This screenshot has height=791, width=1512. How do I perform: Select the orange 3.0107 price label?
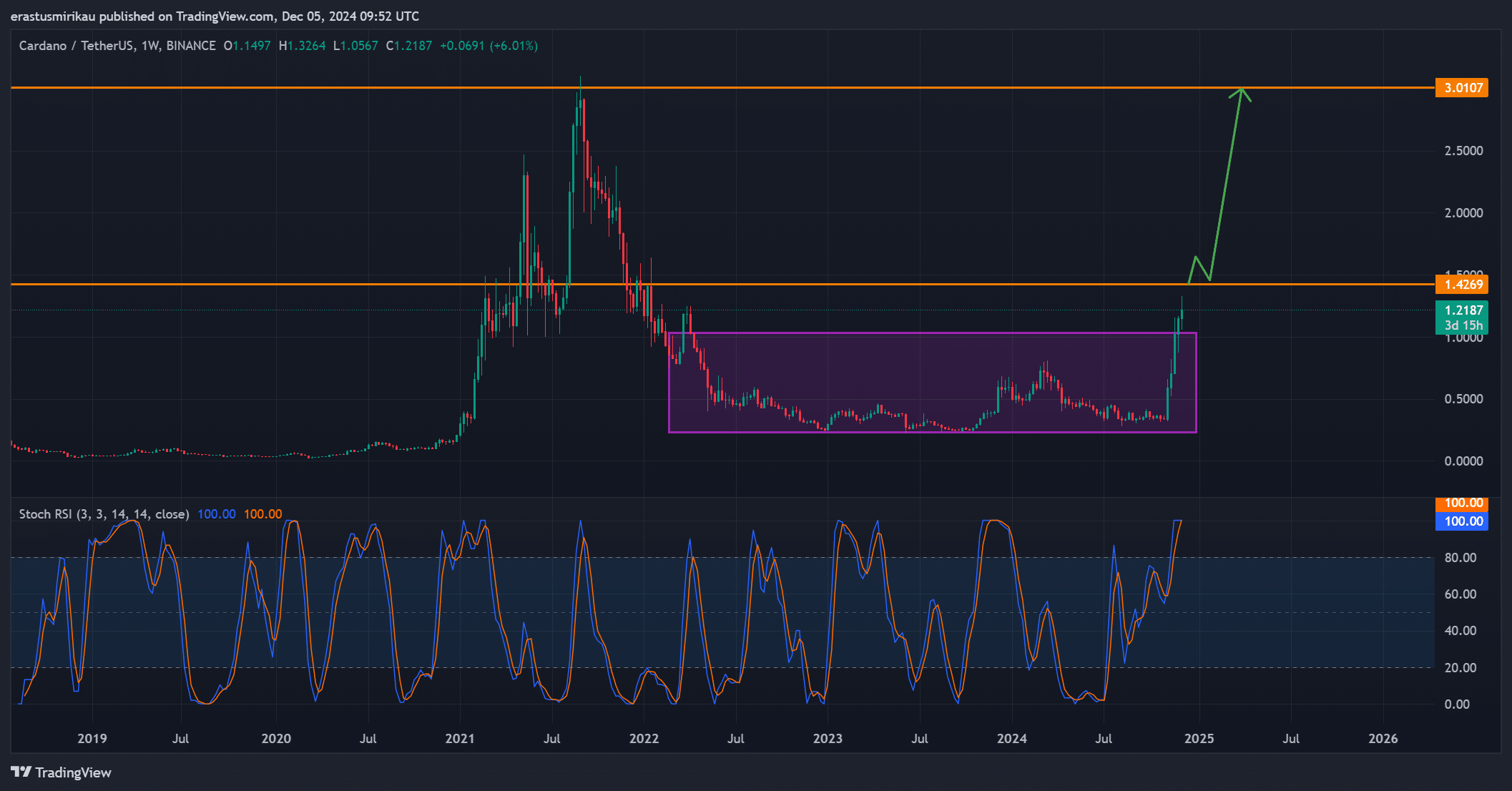click(1461, 88)
